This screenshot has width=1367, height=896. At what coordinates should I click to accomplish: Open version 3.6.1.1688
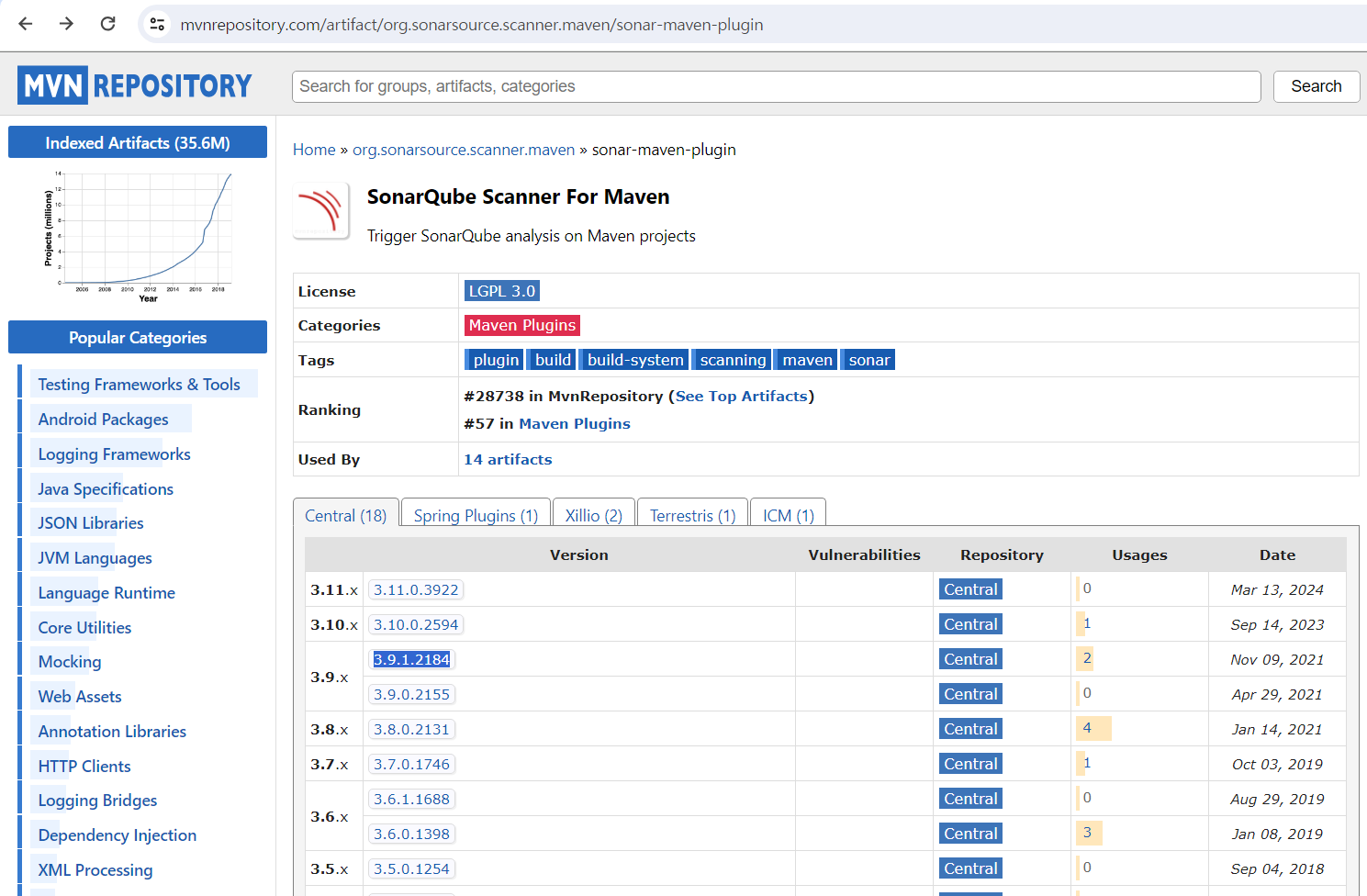411,799
